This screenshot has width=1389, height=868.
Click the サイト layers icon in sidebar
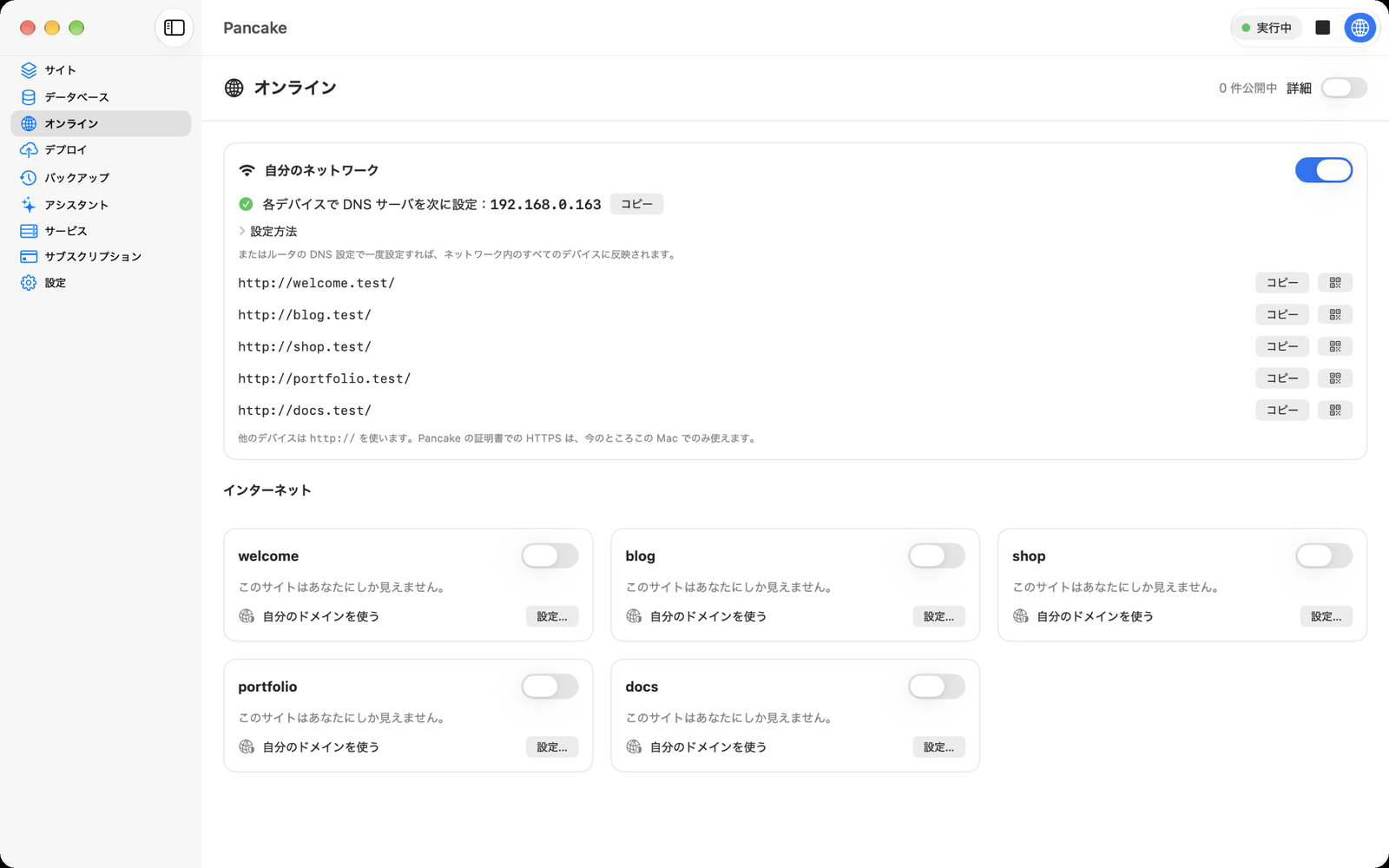point(29,70)
